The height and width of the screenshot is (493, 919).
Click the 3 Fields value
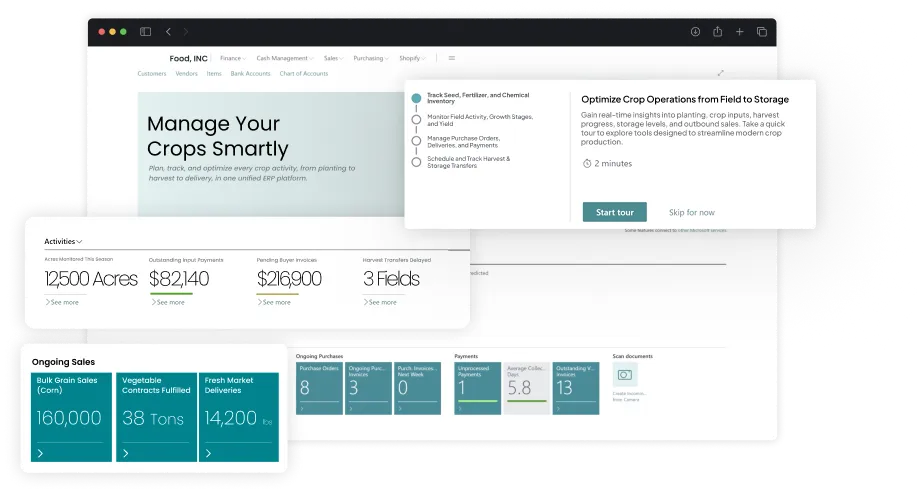coord(391,279)
